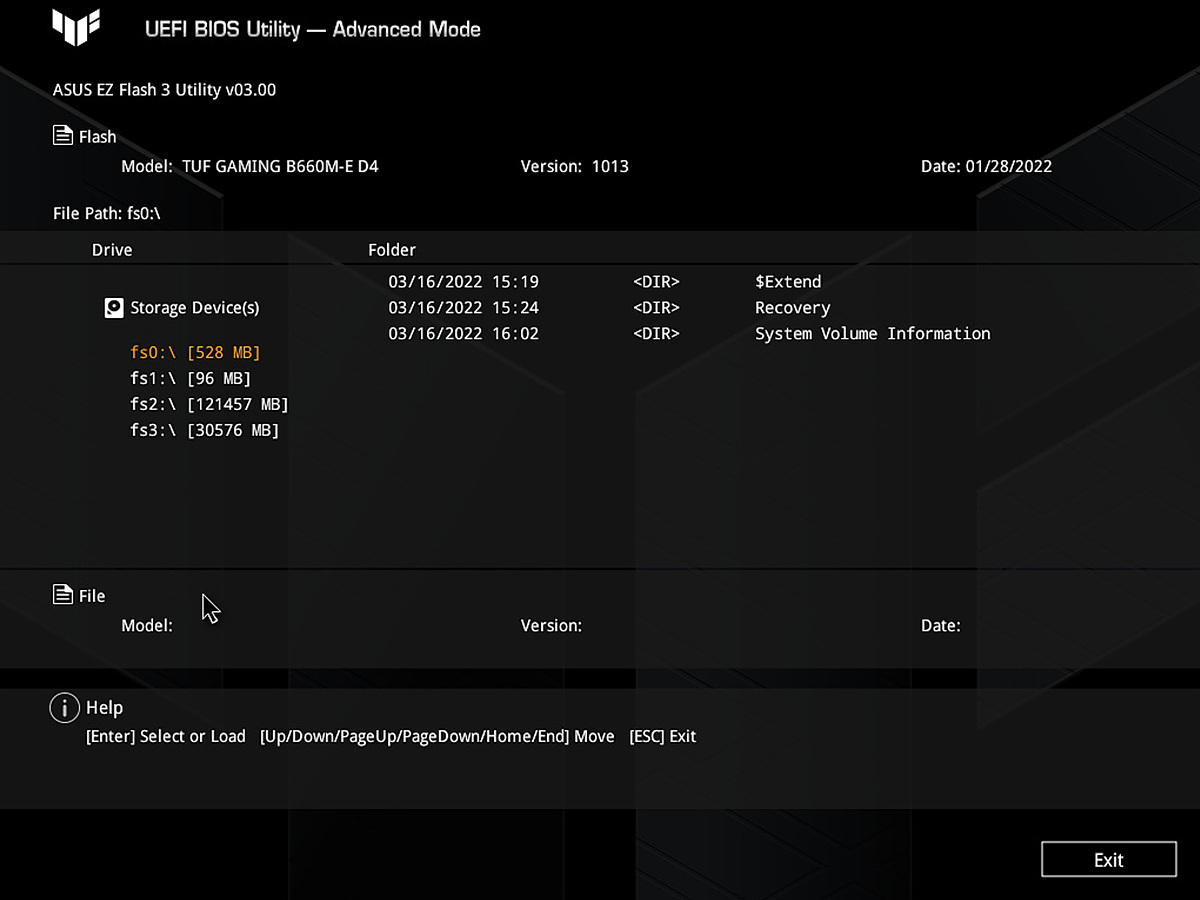
Task: Click the File section Date: label
Action: coord(941,626)
